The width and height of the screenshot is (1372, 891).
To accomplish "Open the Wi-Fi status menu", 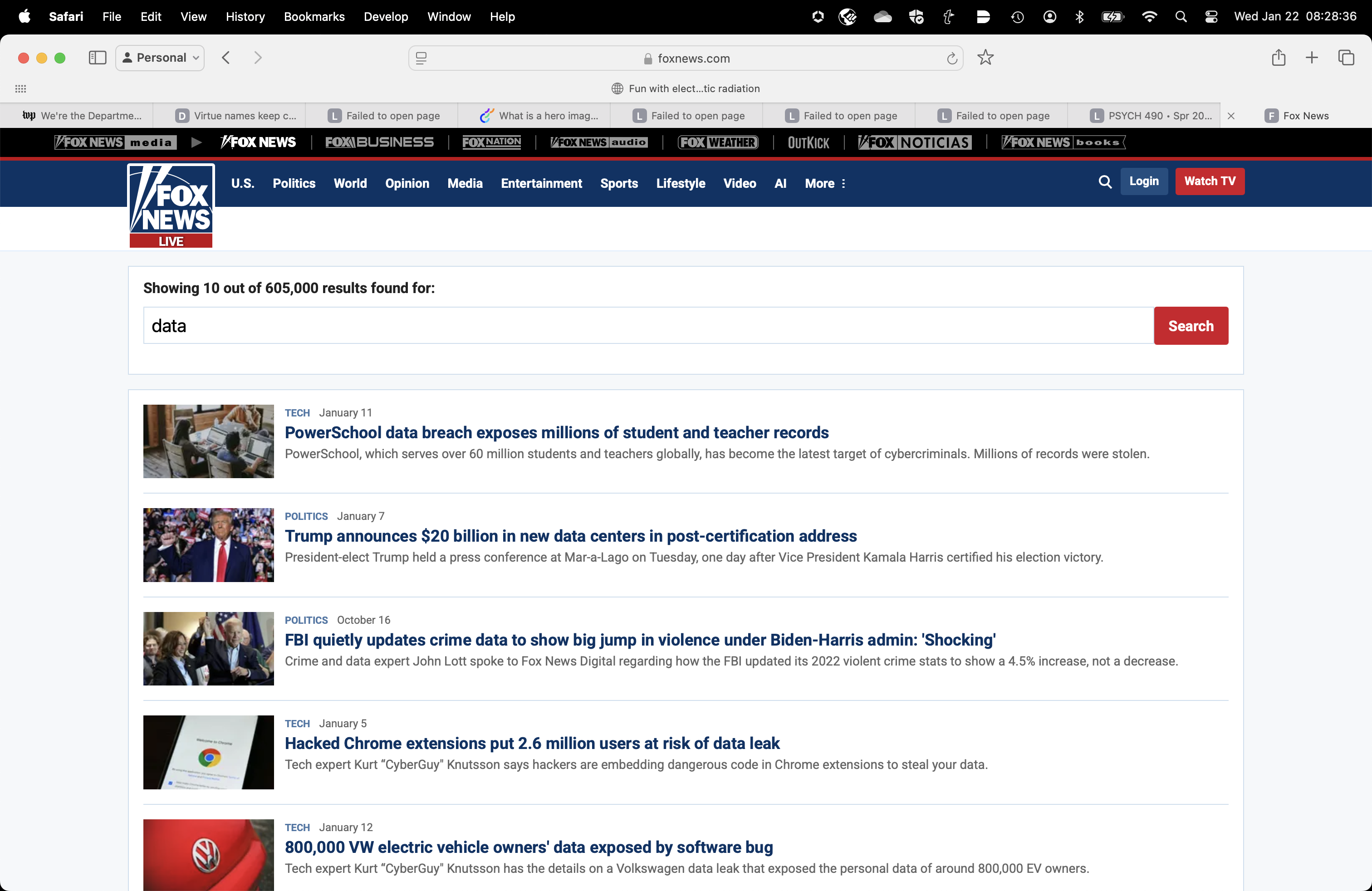I will point(1149,17).
